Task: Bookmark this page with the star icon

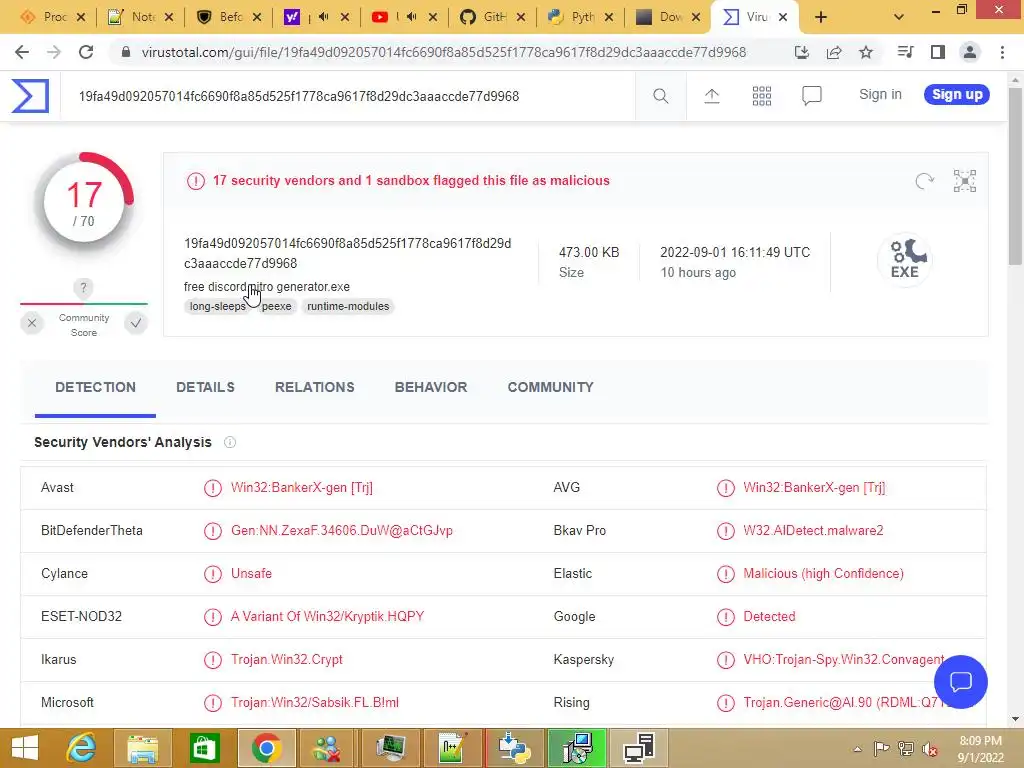Action: [866, 52]
